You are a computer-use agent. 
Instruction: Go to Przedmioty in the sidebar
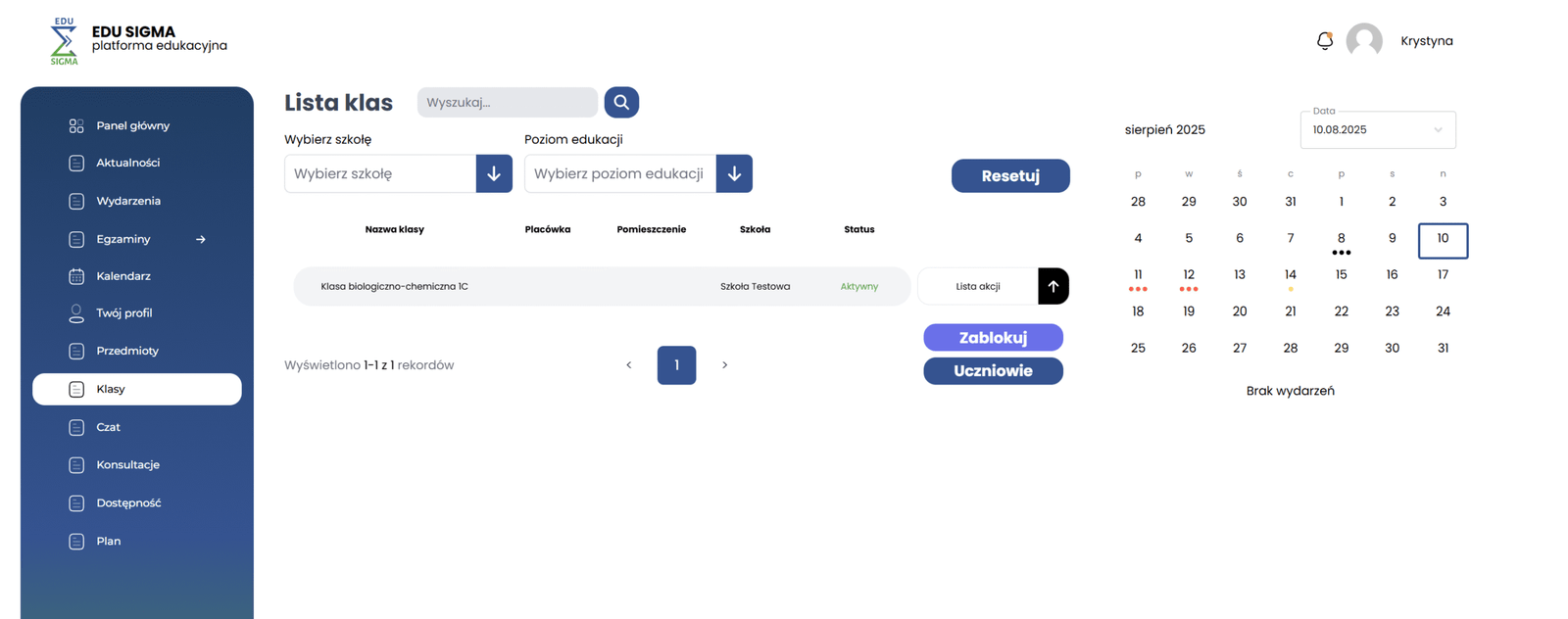(127, 351)
